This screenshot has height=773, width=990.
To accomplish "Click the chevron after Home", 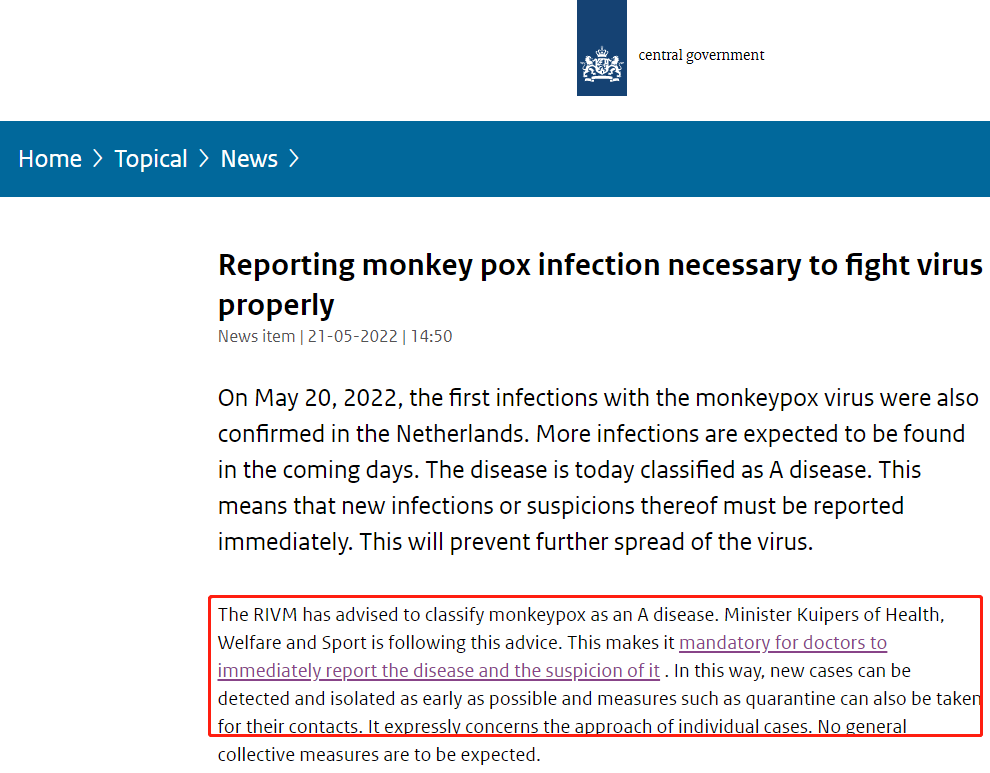I will [98, 159].
